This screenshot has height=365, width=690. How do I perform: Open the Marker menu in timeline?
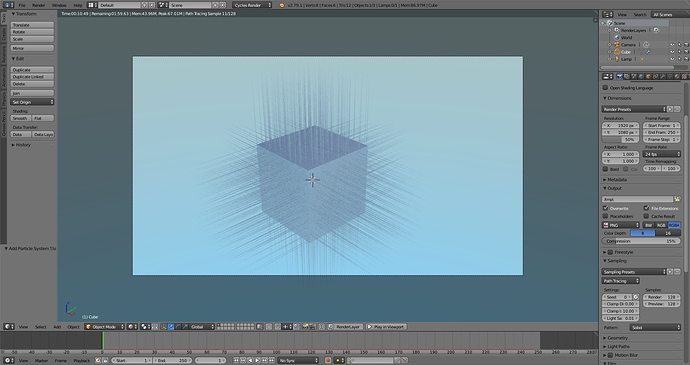(41, 361)
